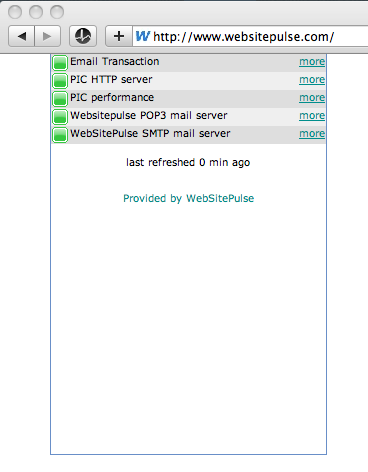Click green status icon for PIC performance
Viewport: 368px width, 472px height.
[60, 98]
